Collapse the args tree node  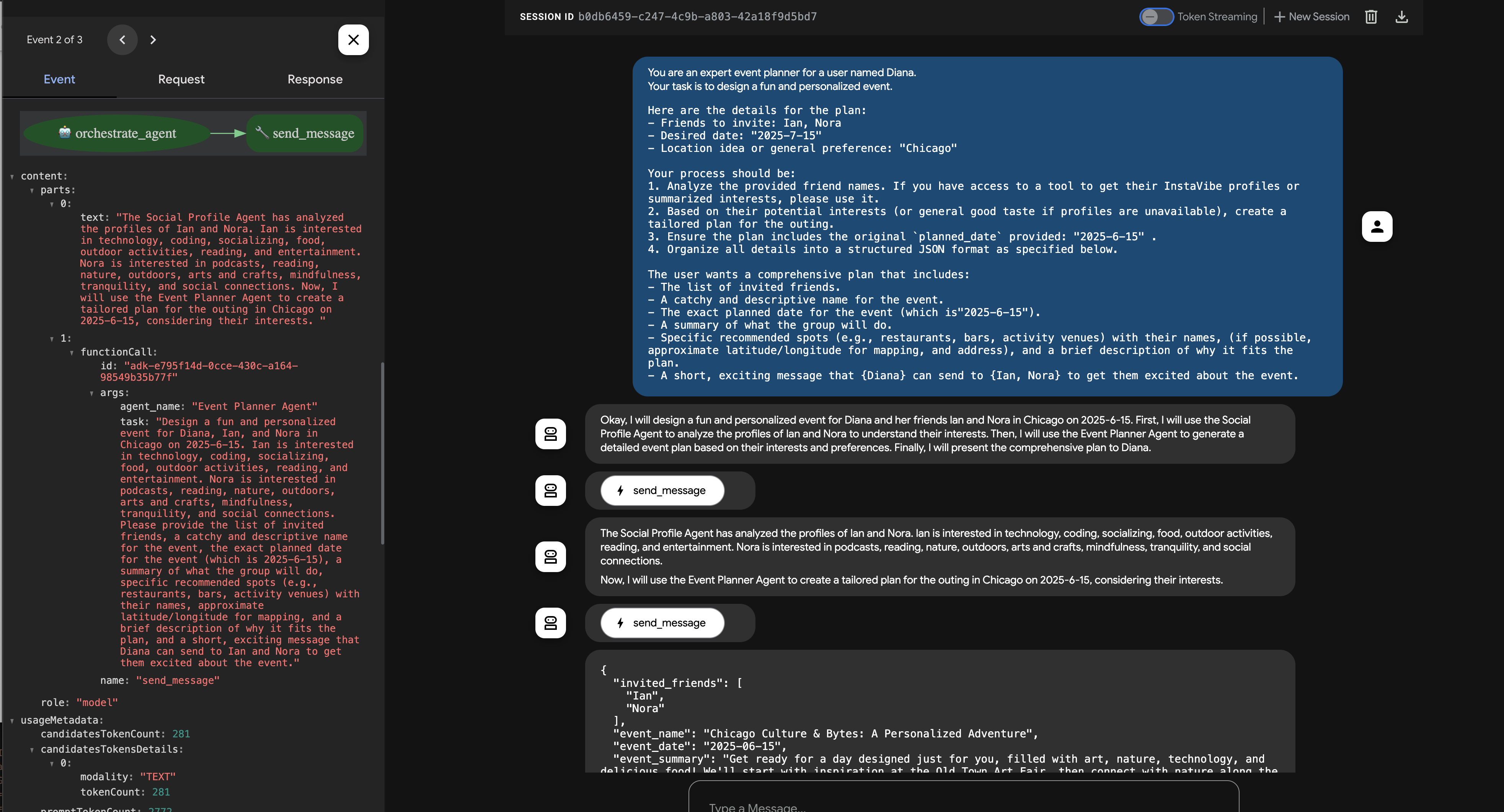click(x=92, y=393)
